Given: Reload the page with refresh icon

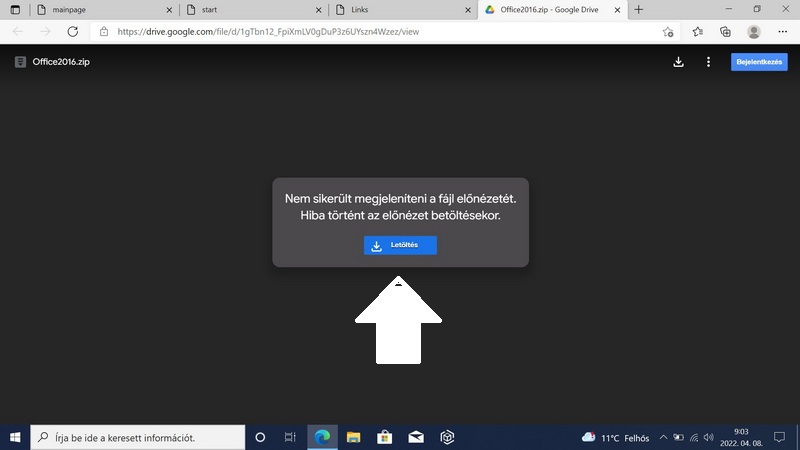Looking at the screenshot, I should 72,31.
